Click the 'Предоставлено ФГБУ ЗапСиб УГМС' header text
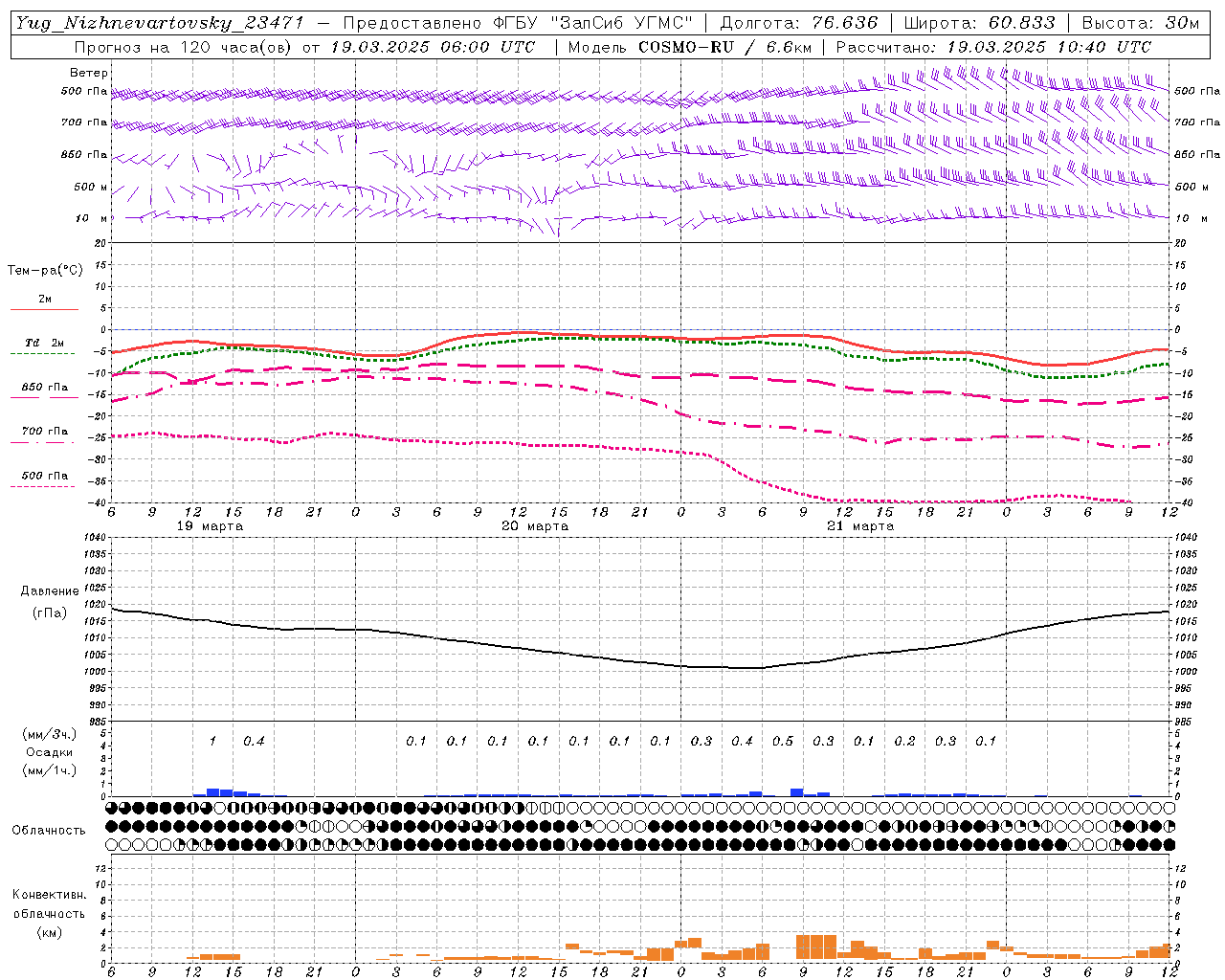The image size is (1225, 980). click(518, 23)
